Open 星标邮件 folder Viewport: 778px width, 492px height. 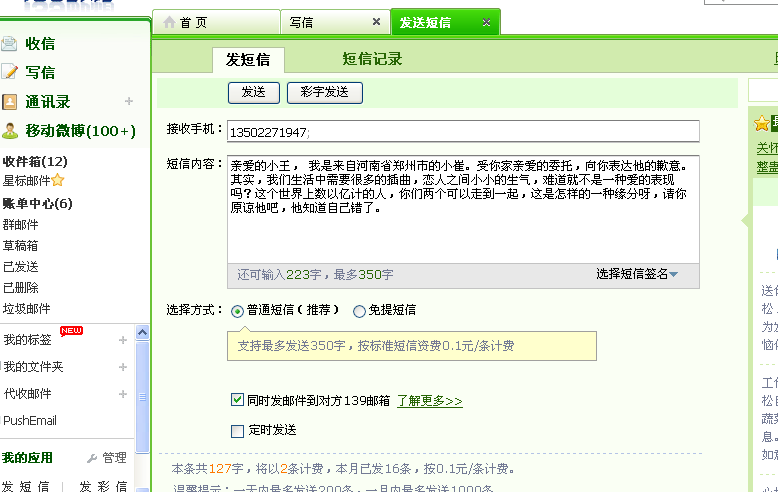tap(27, 181)
